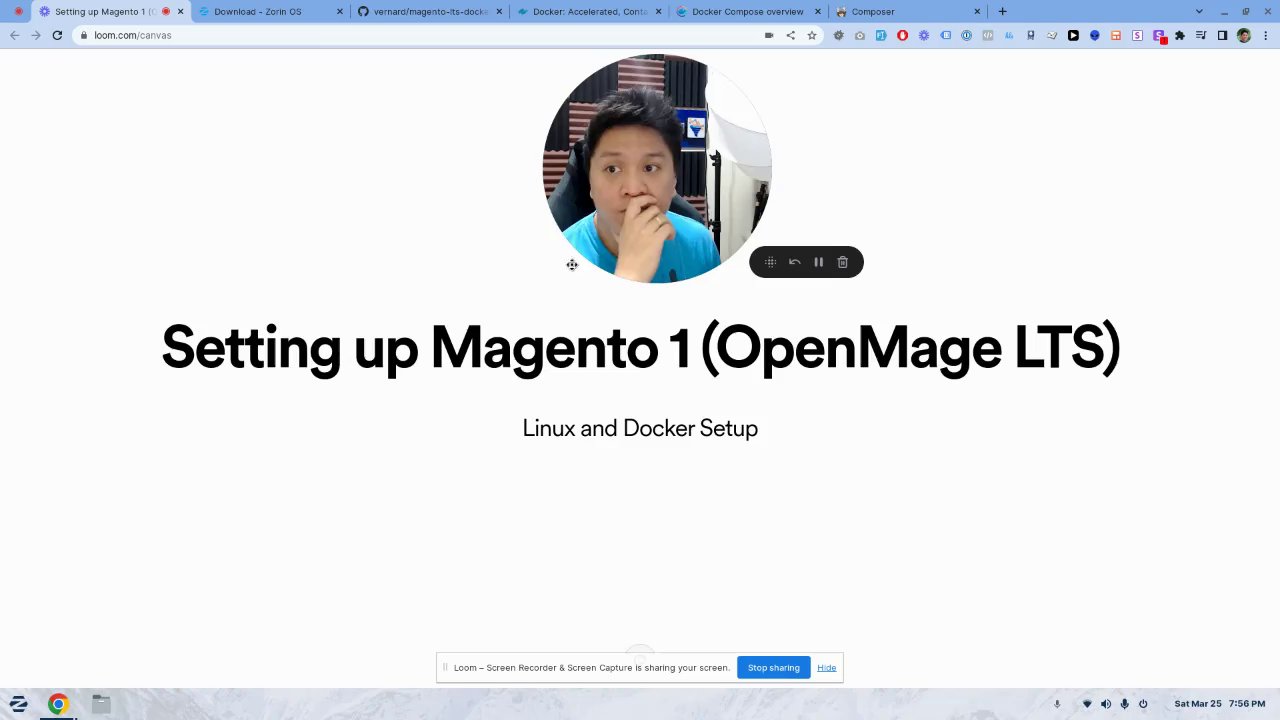Open the 1Password extension icon
Viewport: 1280px width, 720px height.
(966, 35)
